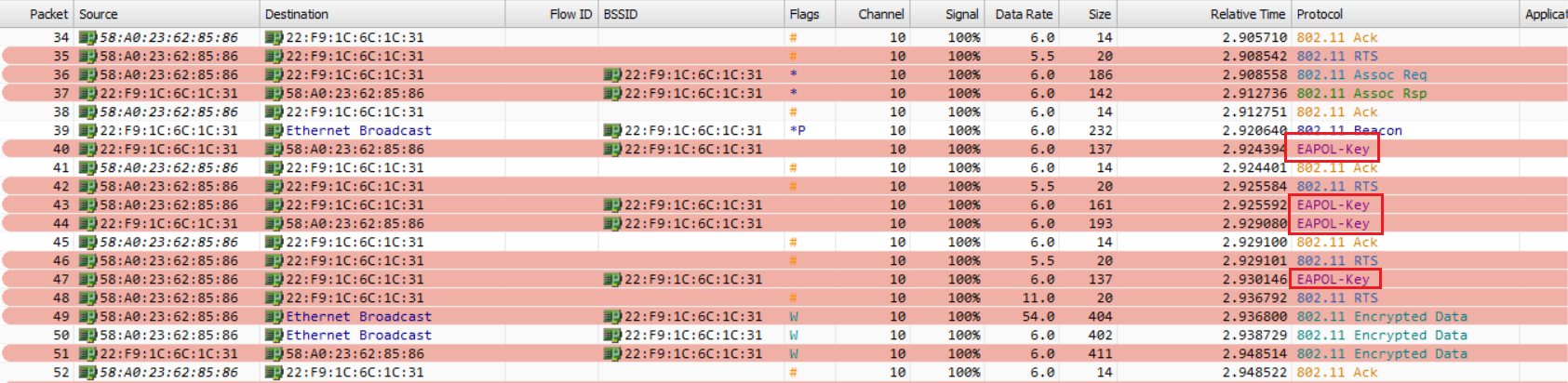Click the destination icon in packet 49

[274, 316]
